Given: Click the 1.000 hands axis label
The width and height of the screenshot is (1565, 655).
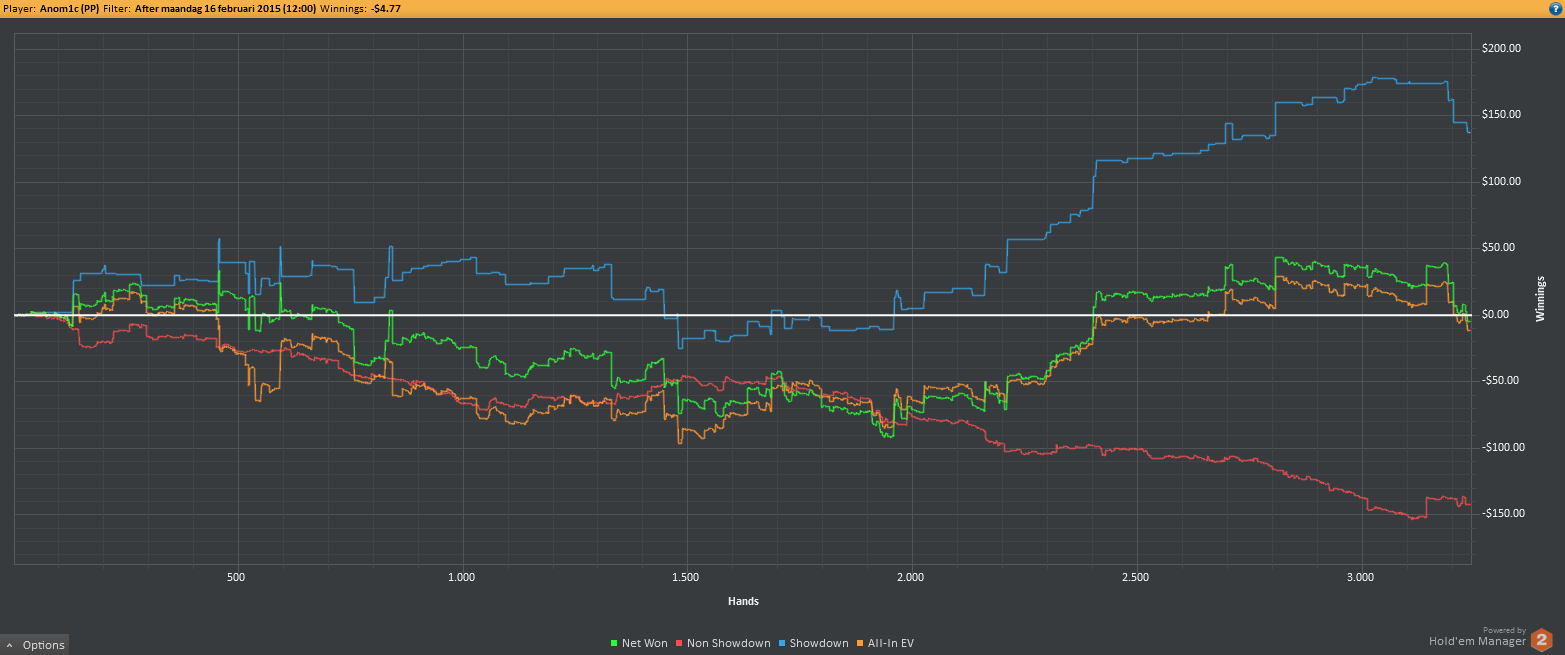Looking at the screenshot, I should click(x=461, y=578).
